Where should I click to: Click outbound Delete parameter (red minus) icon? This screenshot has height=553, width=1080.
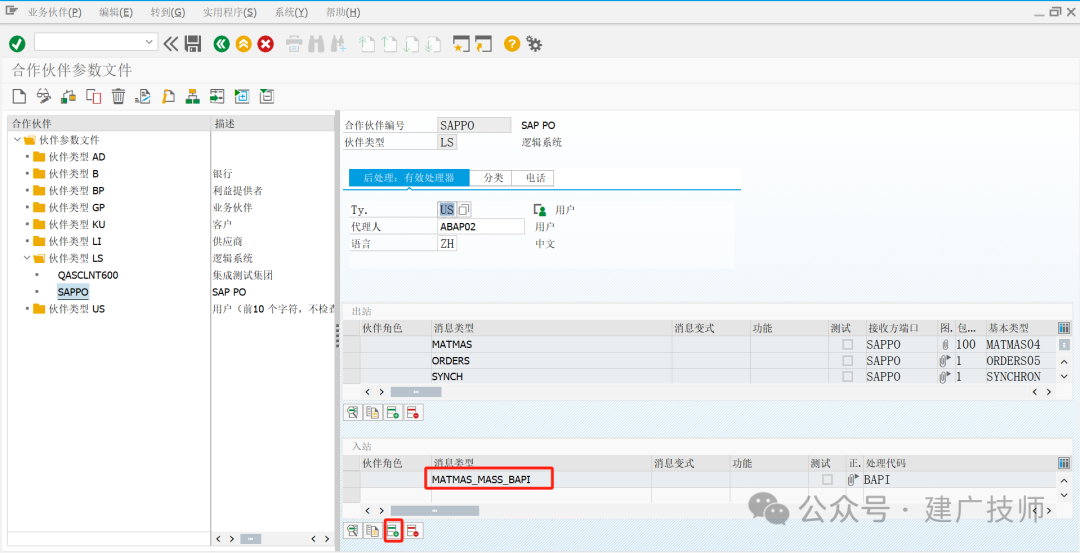click(413, 413)
